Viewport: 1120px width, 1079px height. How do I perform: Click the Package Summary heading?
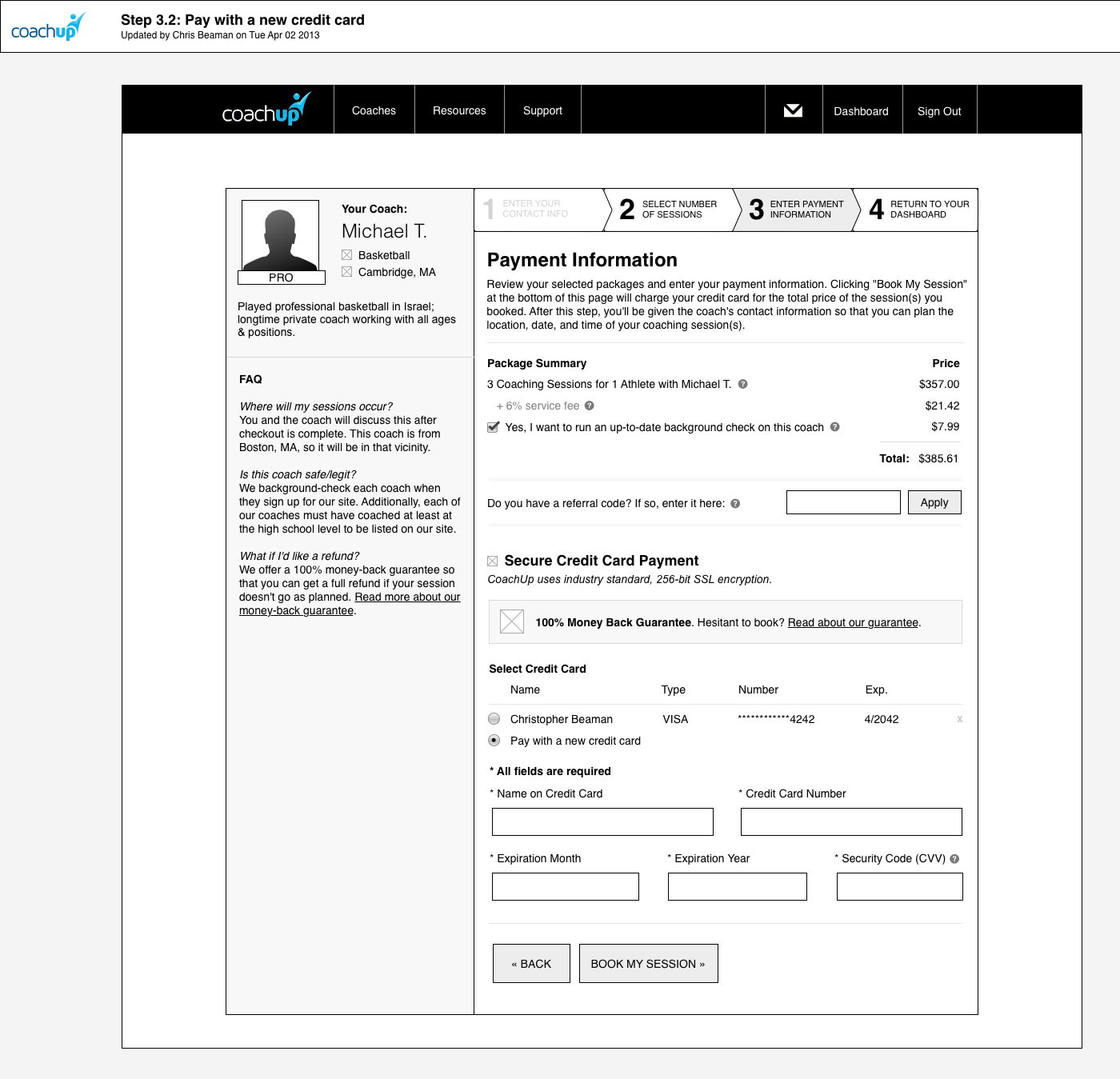coord(537,363)
